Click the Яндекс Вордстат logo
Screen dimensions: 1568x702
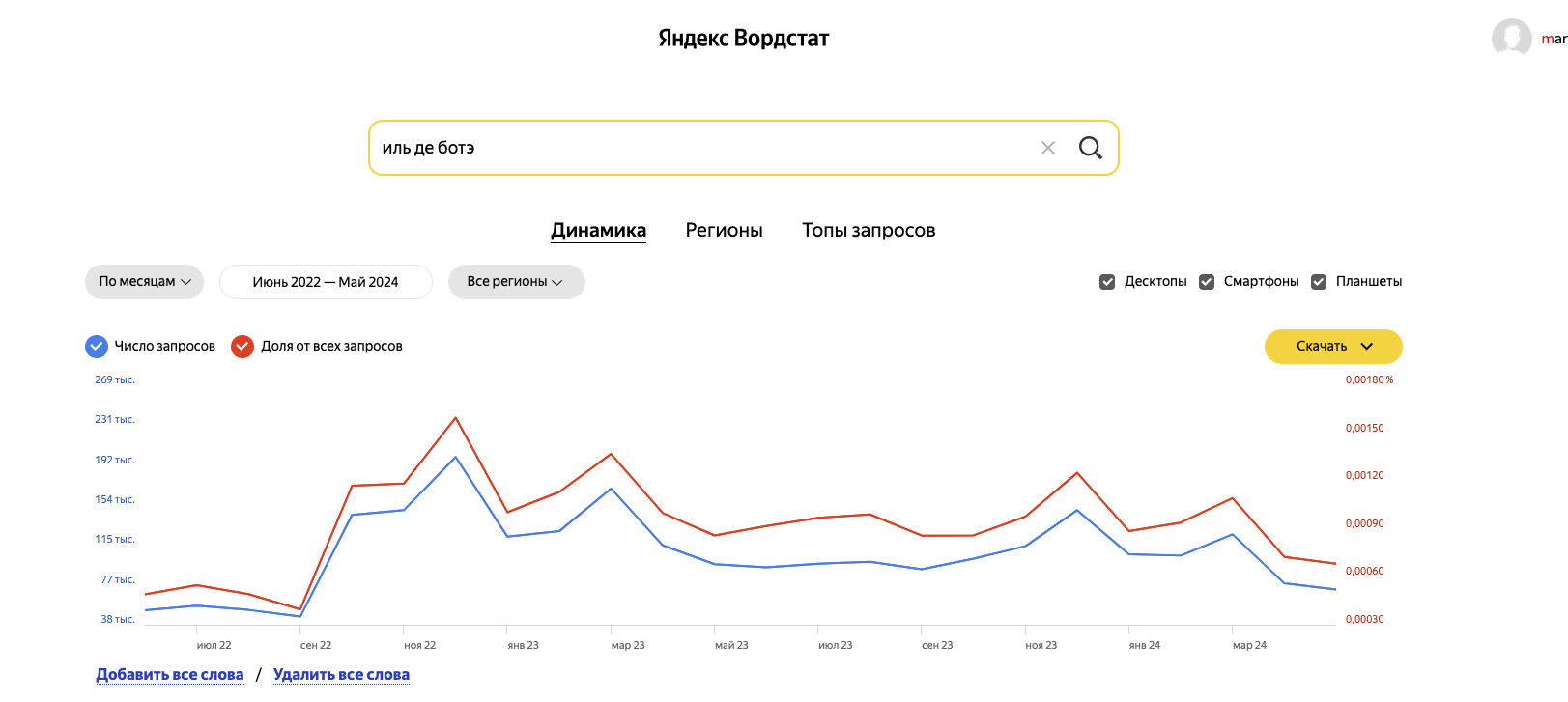tap(743, 39)
